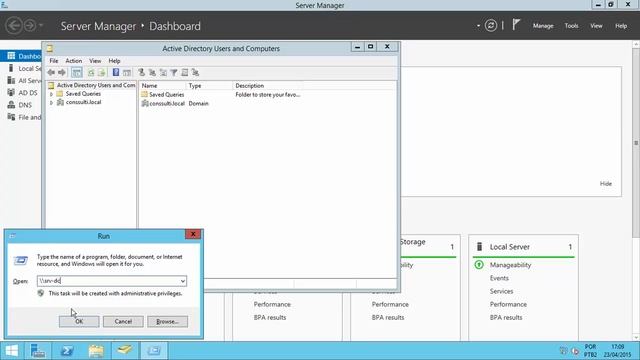Launch PowerShell from the taskbar
This screenshot has height=360, width=640.
click(67, 351)
